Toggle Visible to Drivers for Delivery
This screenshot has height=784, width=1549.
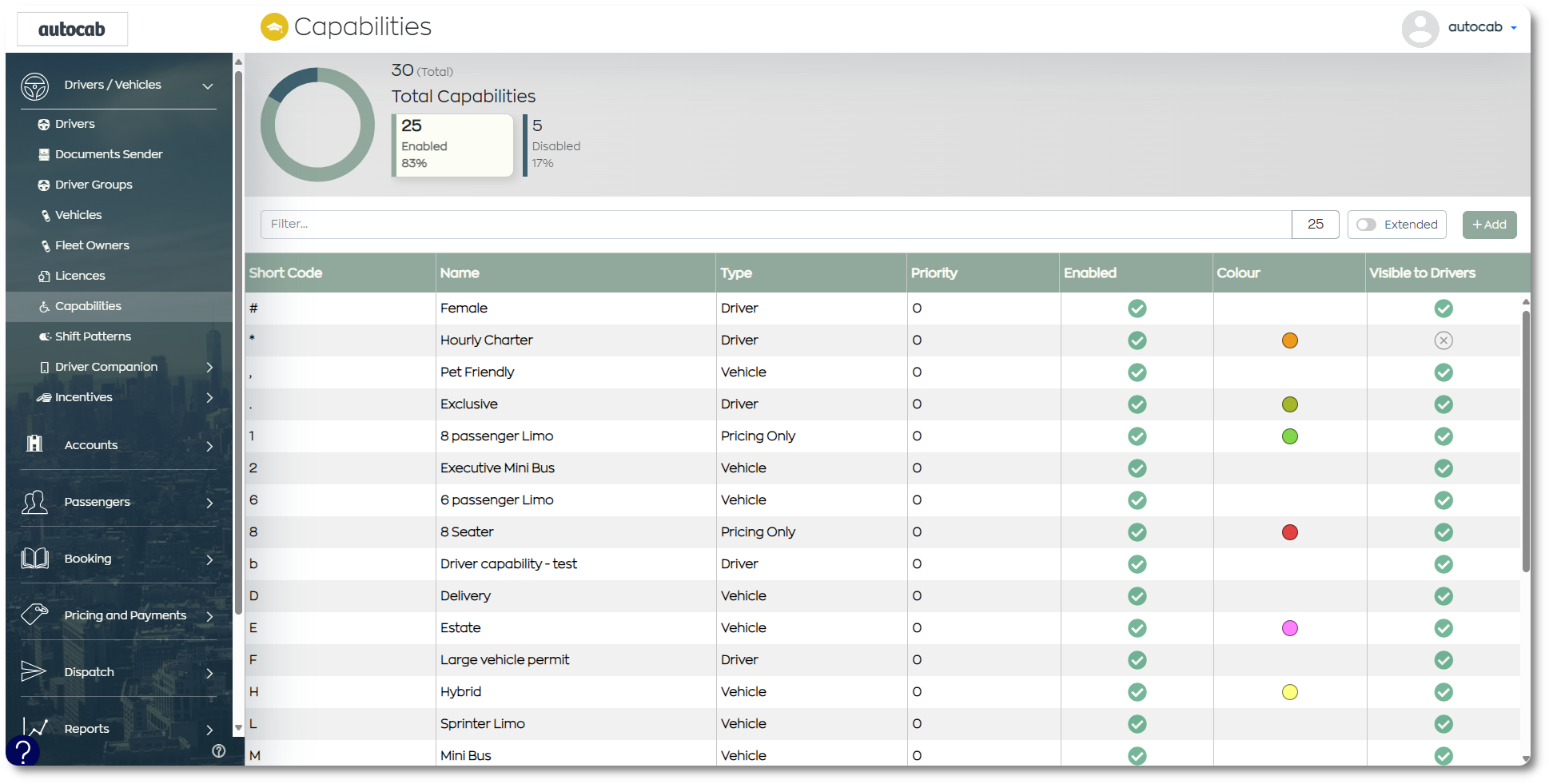[x=1443, y=596]
